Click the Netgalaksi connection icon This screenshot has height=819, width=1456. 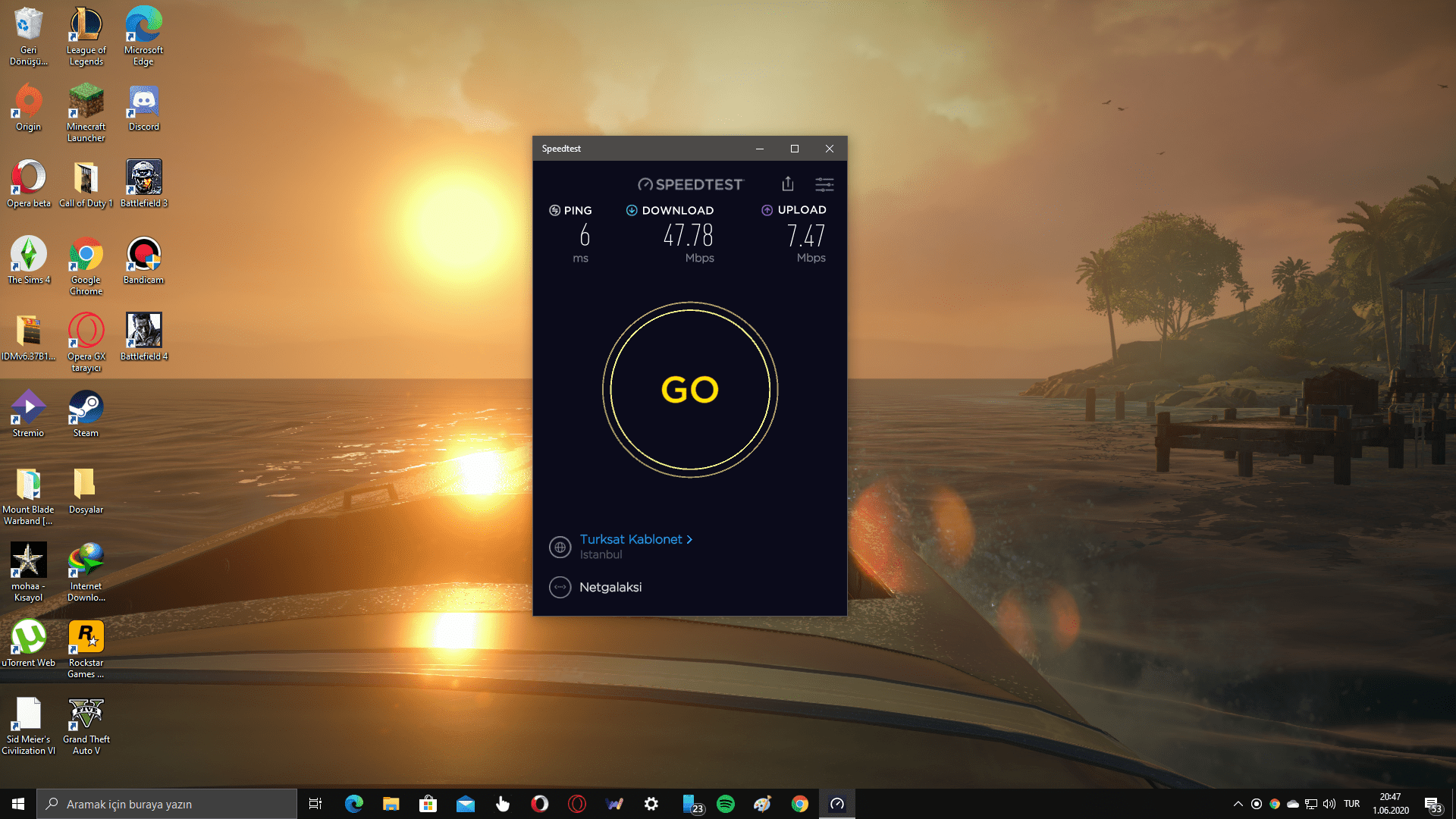[x=560, y=587]
